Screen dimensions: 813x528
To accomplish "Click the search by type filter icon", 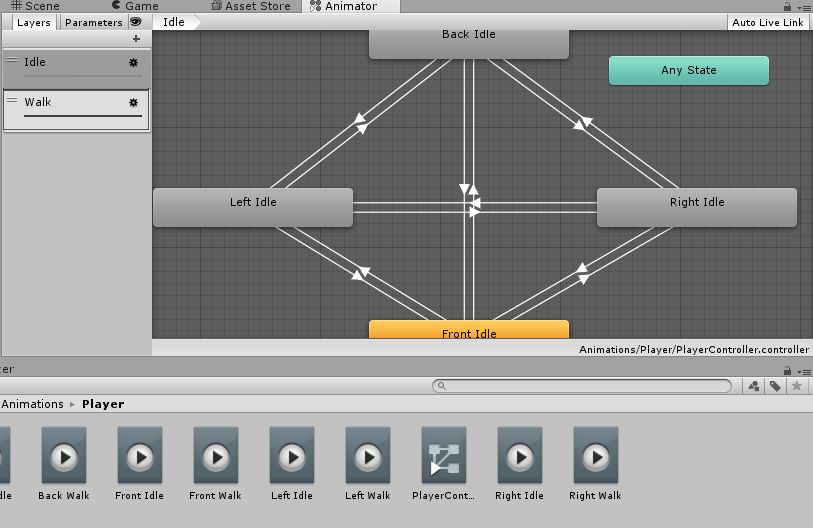I will tap(751, 386).
